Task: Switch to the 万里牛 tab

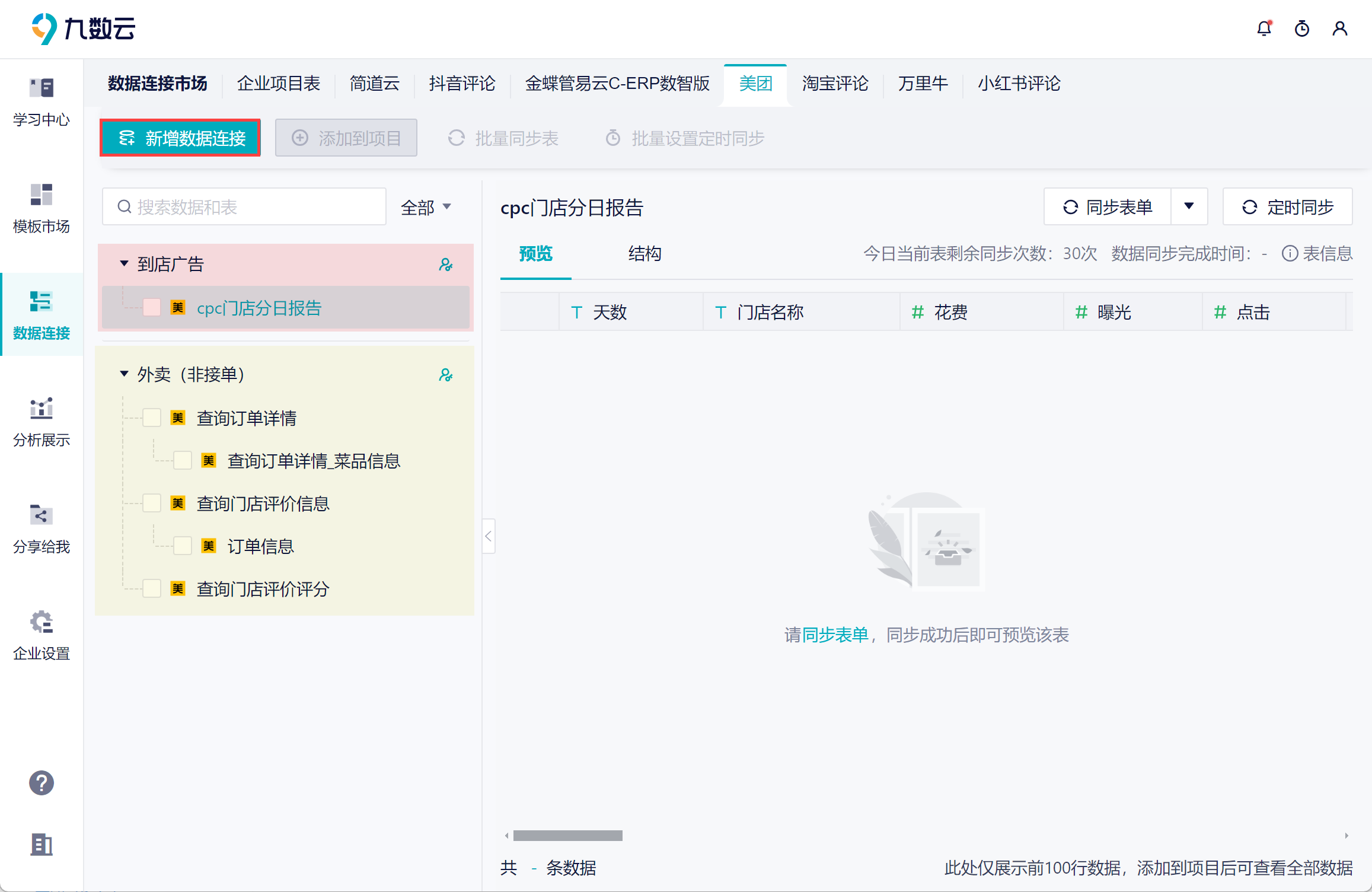Action: point(923,84)
